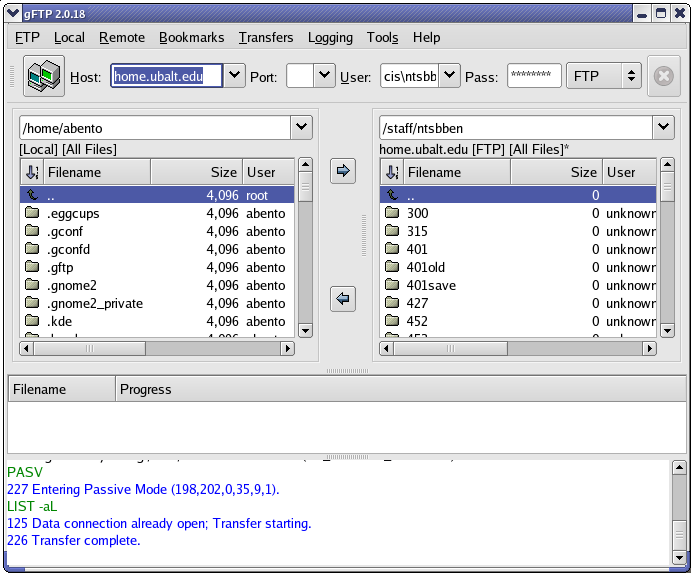Expand local path /home/abento dropdown
691x573 pixels.
tap(301, 128)
